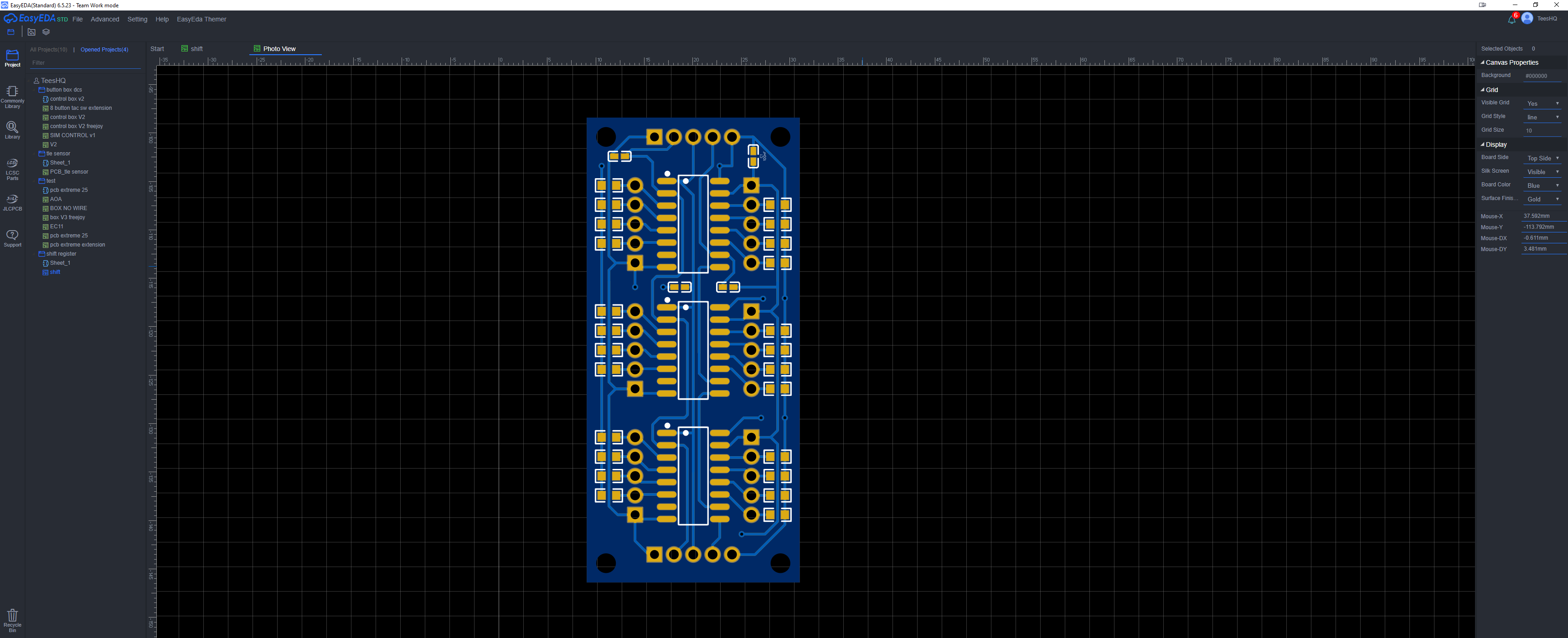1568x638 pixels.
Task: Click the All Projects(10) link
Action: (x=49, y=49)
